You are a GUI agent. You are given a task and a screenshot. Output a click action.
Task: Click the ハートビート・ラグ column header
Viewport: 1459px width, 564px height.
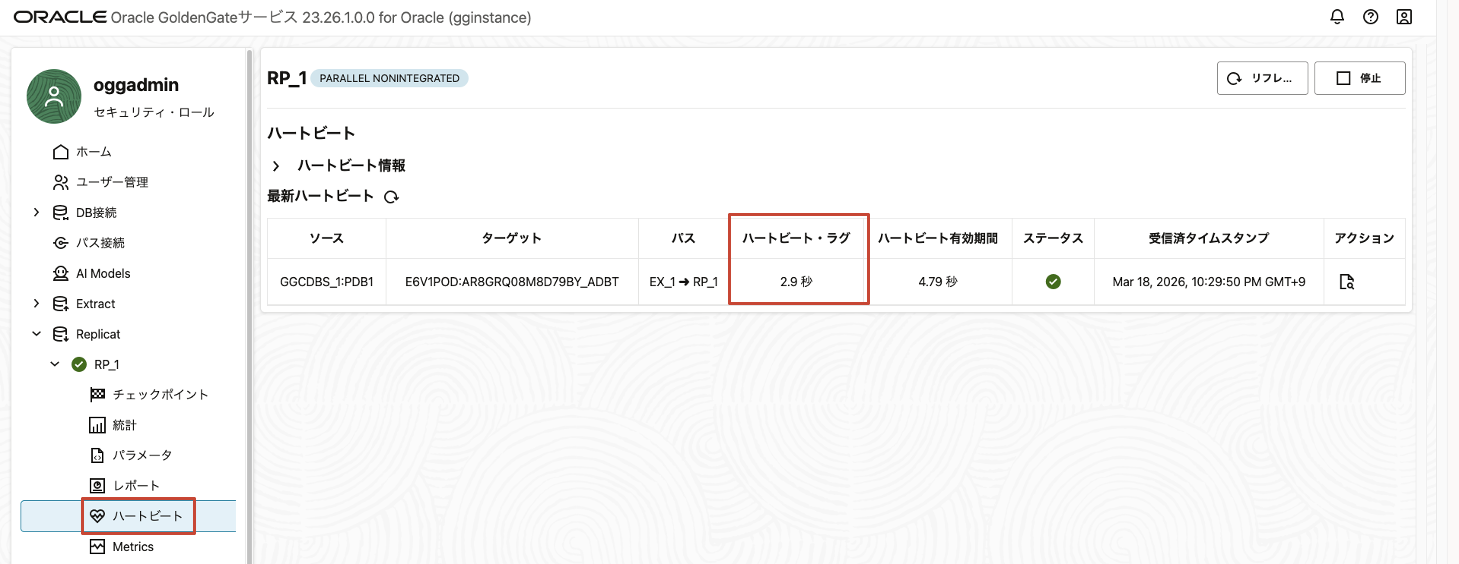(796, 239)
